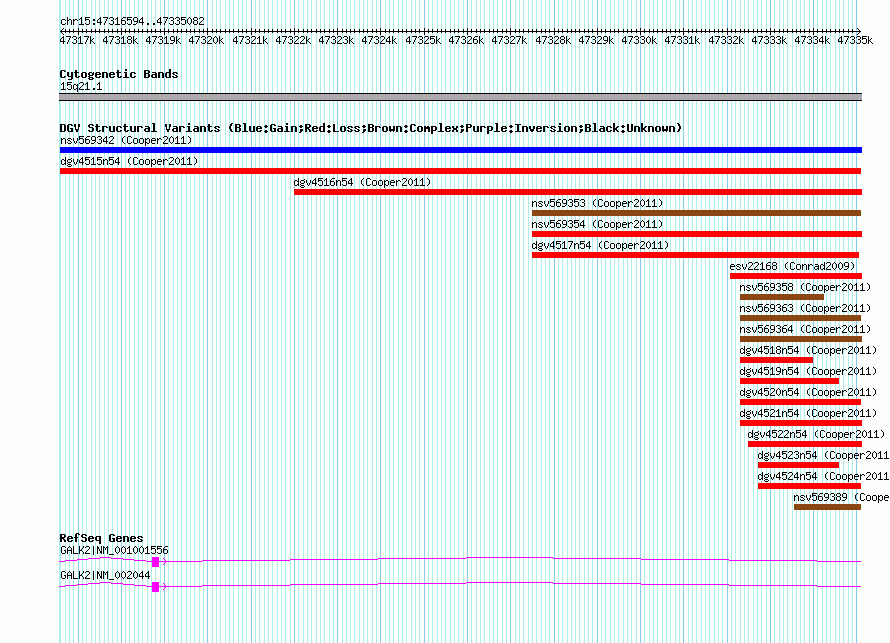Click the brown nsv569363 variant bar

(800, 318)
